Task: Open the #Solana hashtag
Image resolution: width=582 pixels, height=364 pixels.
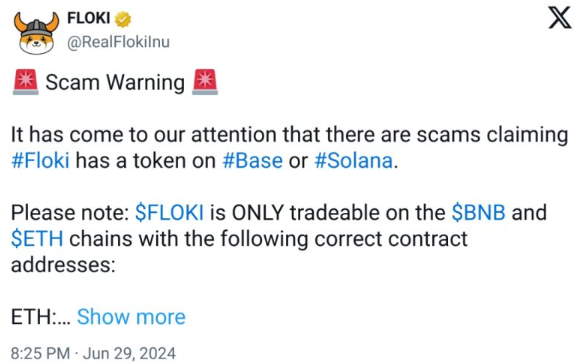Action: point(353,161)
